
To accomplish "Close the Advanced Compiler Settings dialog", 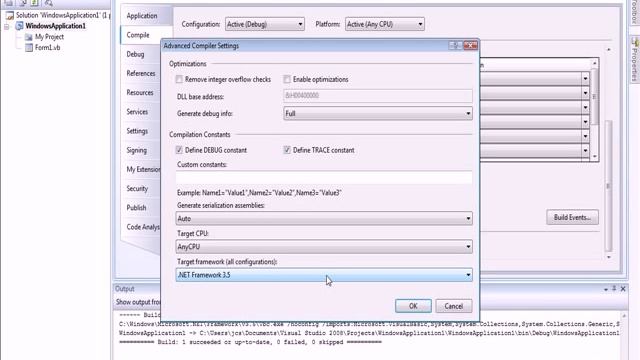I will 470,45.
